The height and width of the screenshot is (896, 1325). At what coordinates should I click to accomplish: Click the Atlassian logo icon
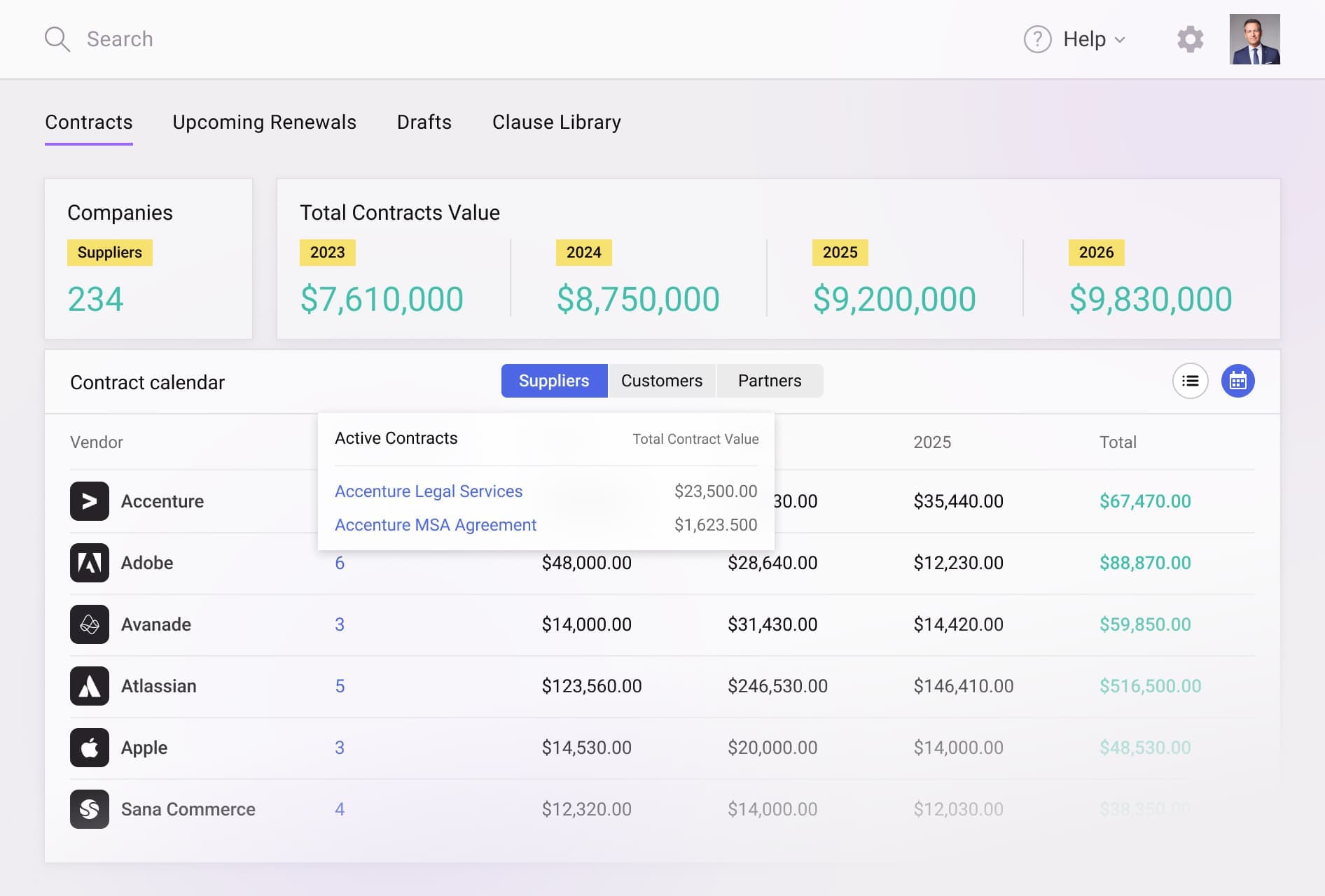(90, 686)
